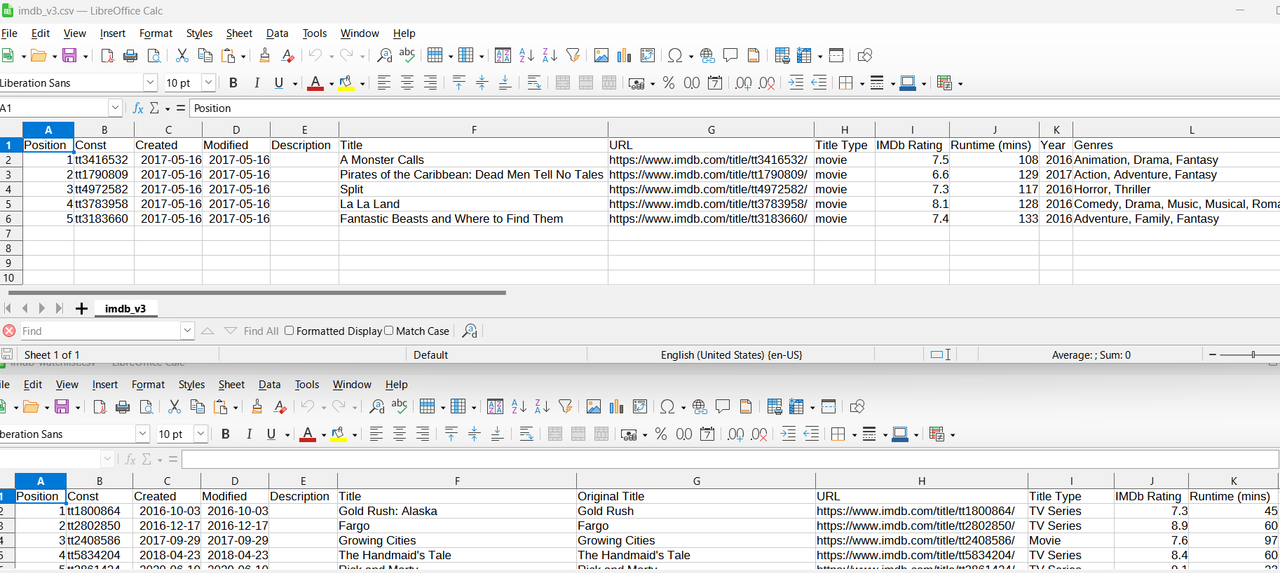Click Sort Descending icon, top window
The image size is (1280, 573).
[x=549, y=55]
